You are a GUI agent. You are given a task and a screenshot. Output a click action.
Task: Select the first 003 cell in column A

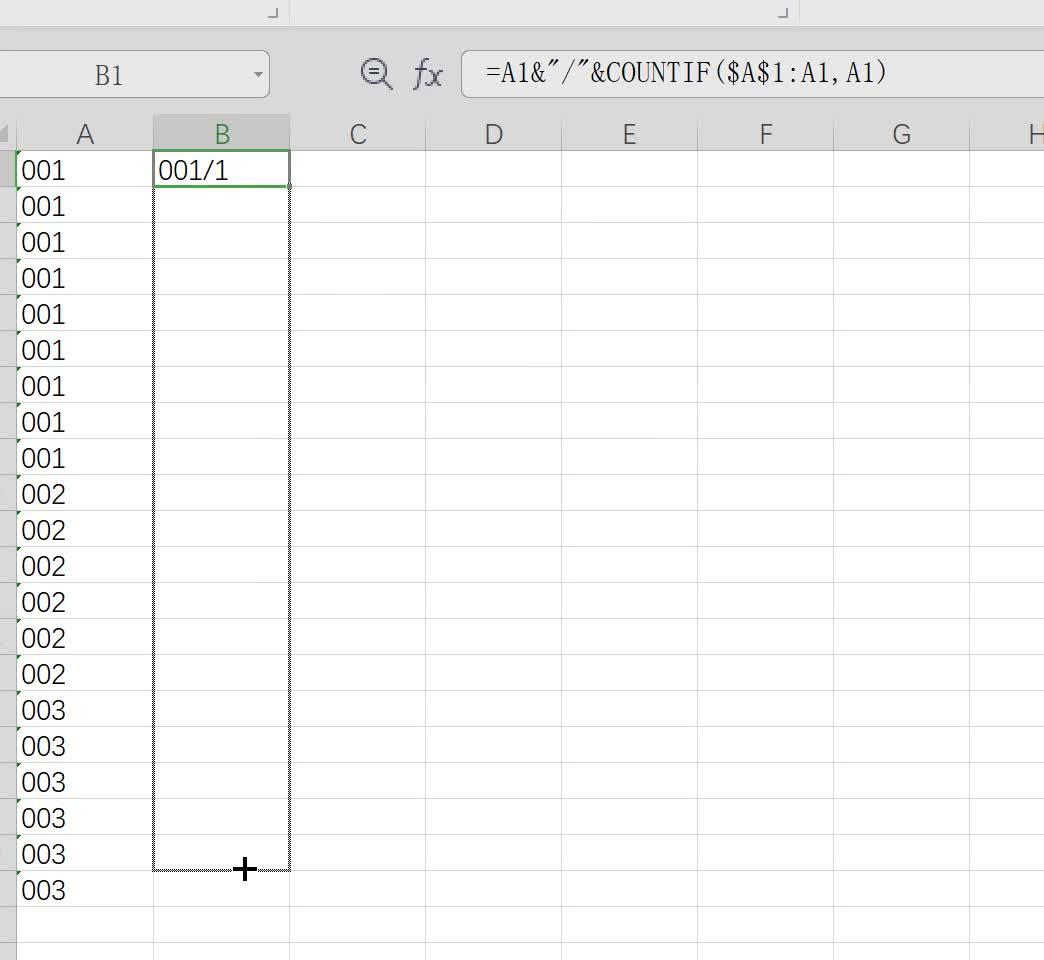[x=85, y=708]
